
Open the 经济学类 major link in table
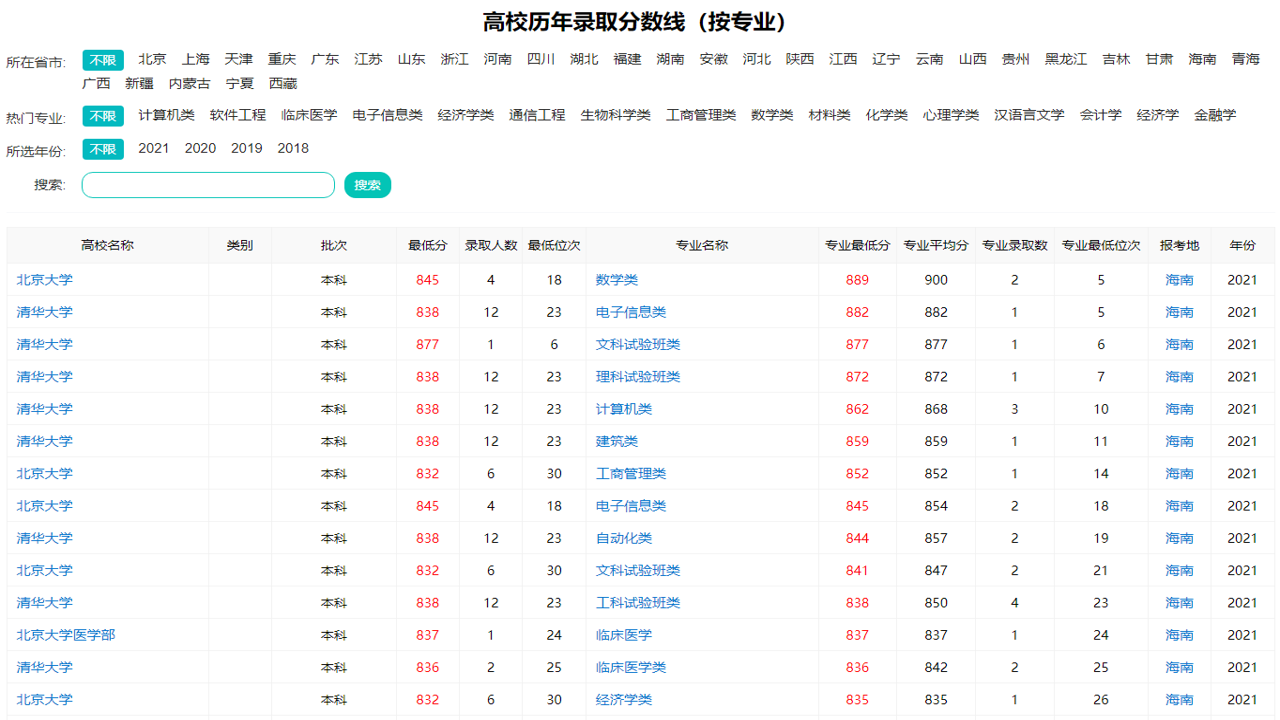(624, 700)
